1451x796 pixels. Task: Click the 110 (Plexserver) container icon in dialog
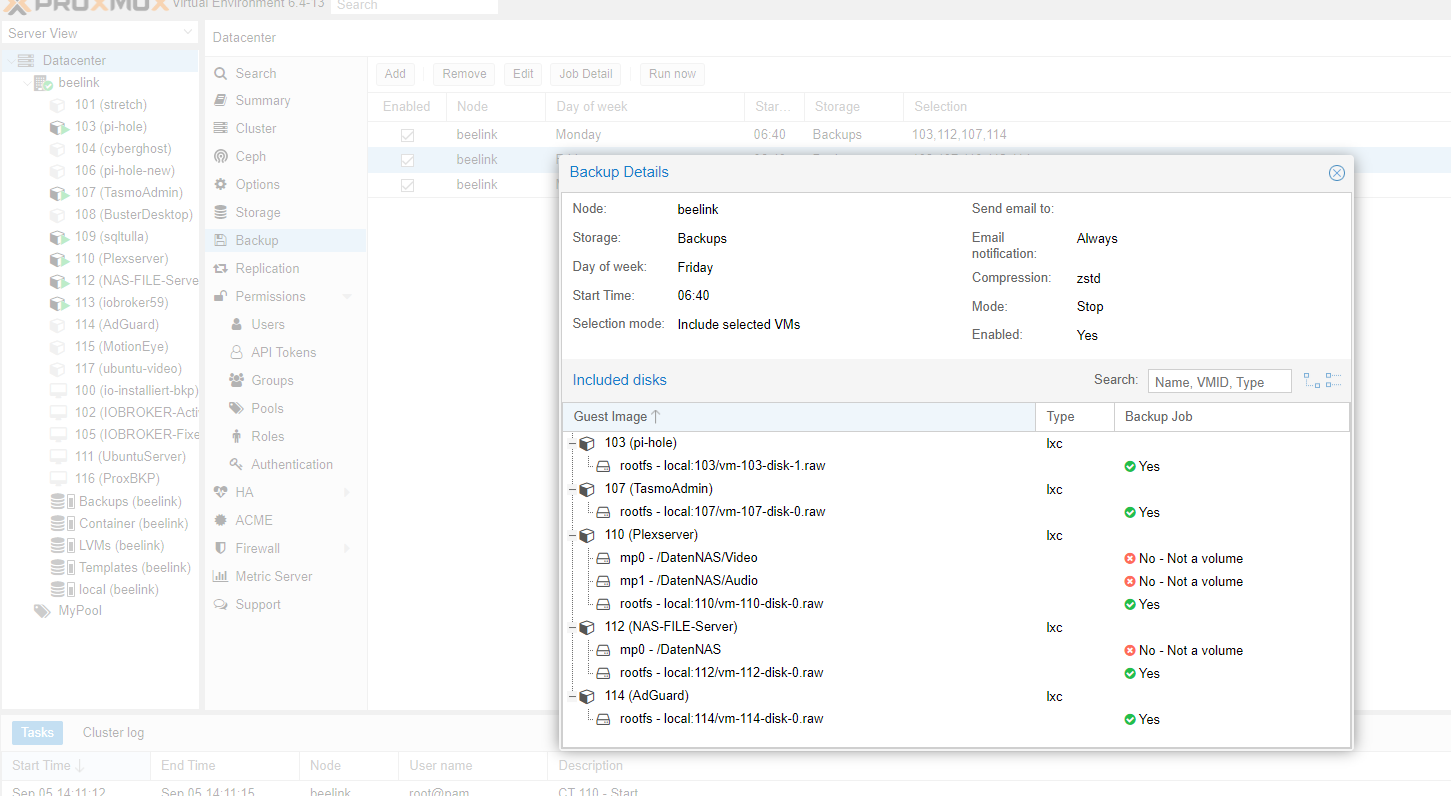tap(587, 536)
